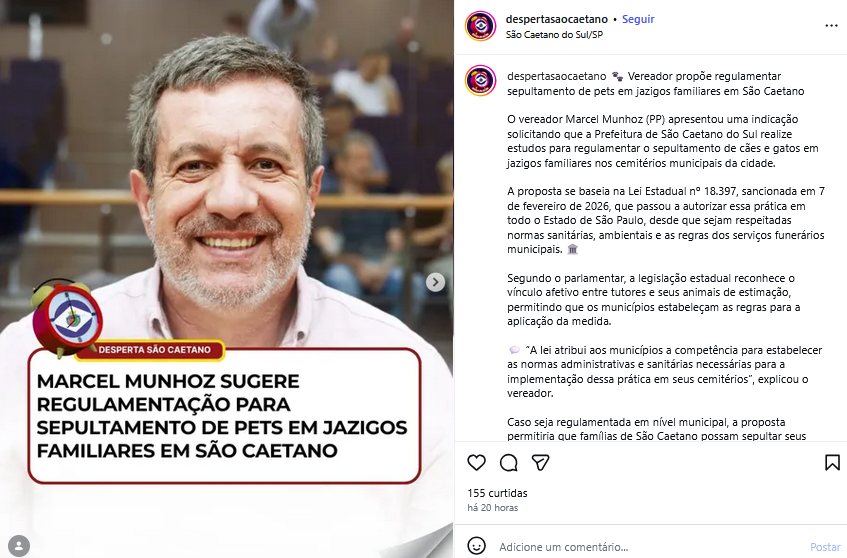Image resolution: width=847 pixels, height=558 pixels.
Task: Share the post via paper plane icon
Action: point(541,462)
